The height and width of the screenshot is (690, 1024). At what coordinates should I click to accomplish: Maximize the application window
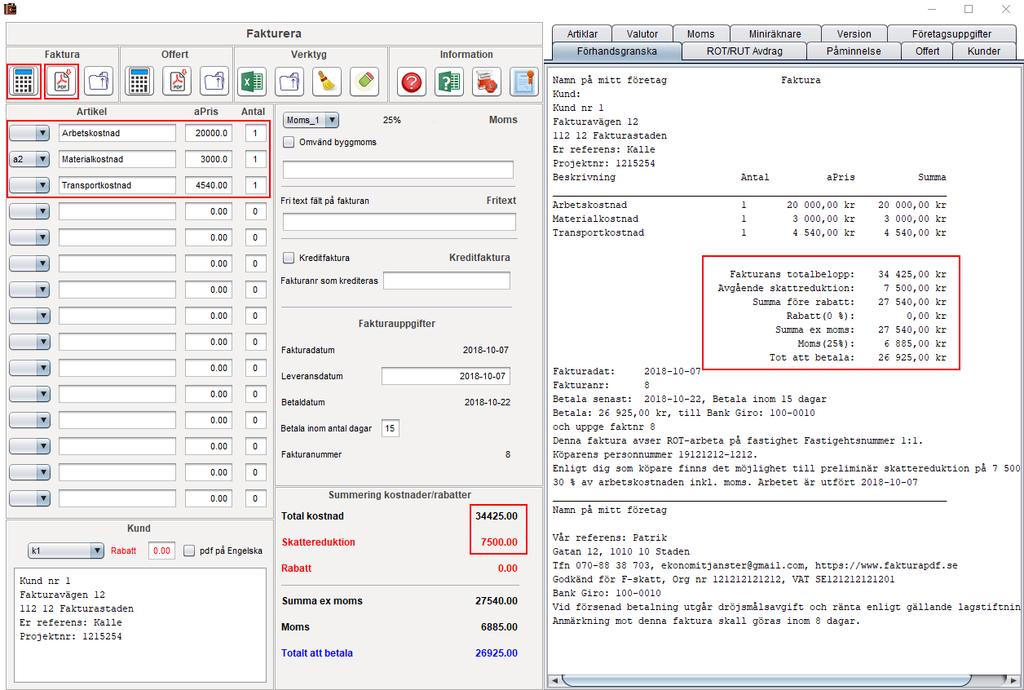(x=968, y=8)
